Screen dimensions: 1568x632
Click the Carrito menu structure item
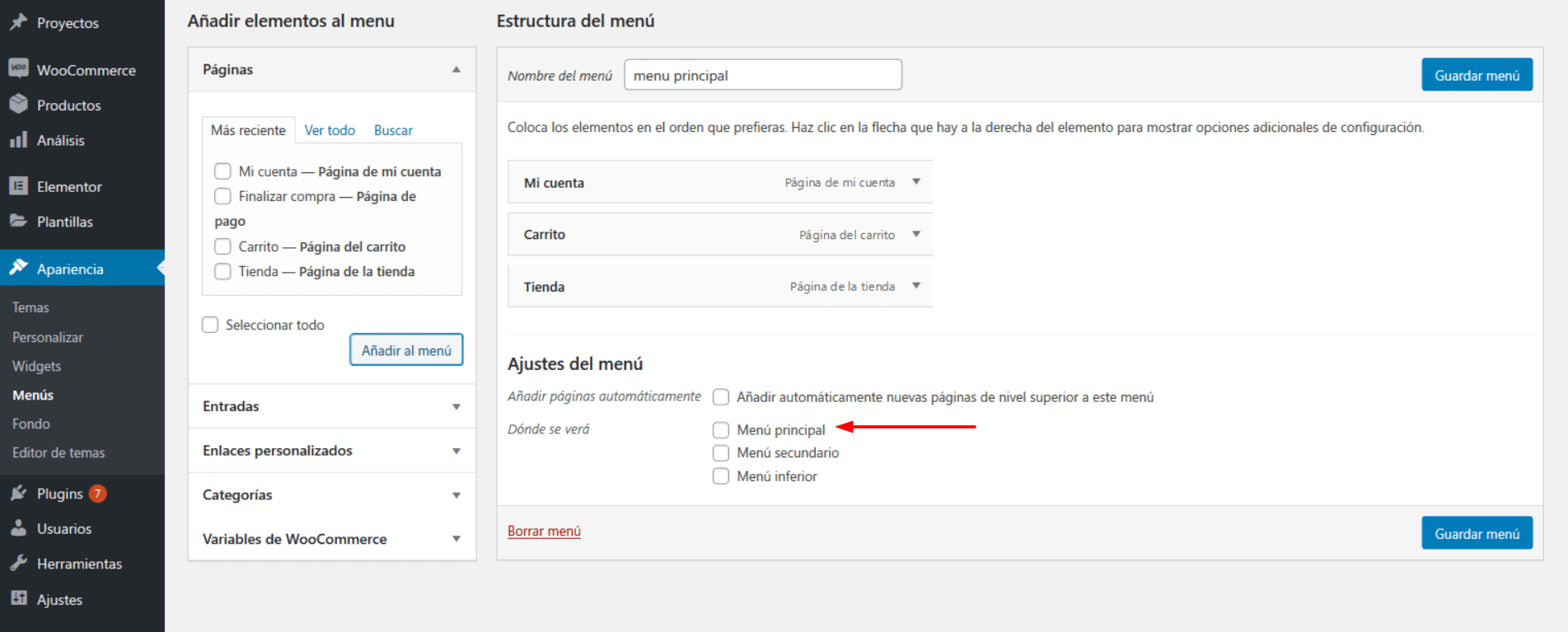(x=720, y=234)
